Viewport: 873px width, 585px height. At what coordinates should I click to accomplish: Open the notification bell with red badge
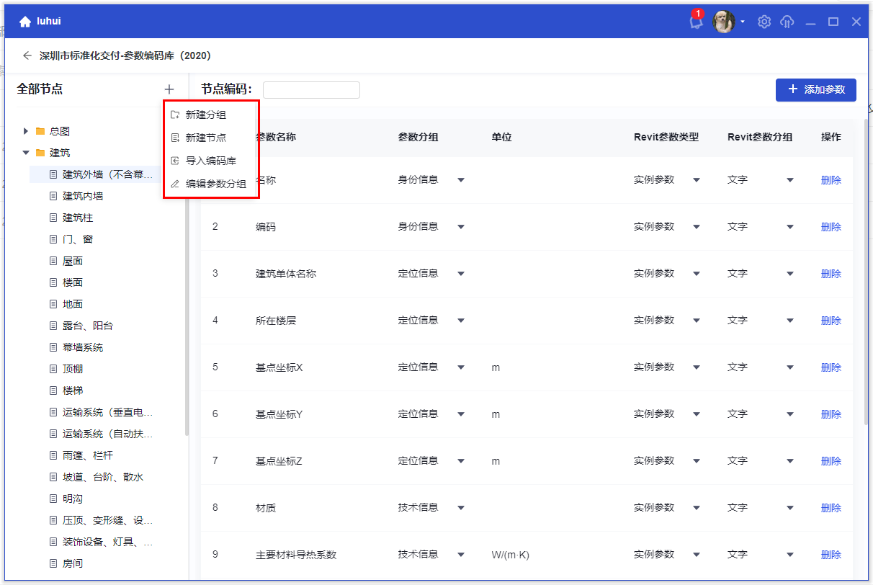coord(696,22)
